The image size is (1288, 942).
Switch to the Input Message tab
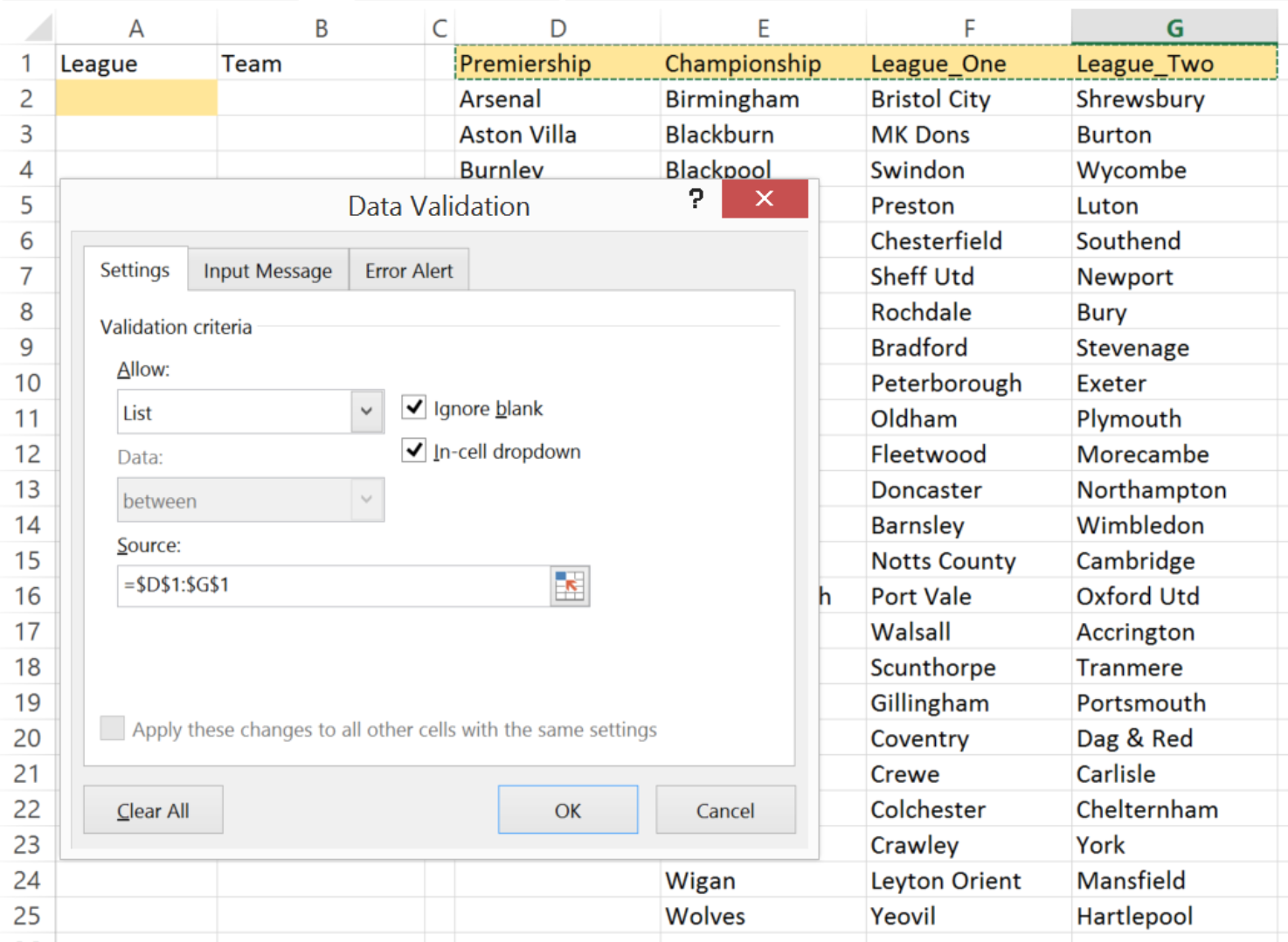[x=267, y=270]
